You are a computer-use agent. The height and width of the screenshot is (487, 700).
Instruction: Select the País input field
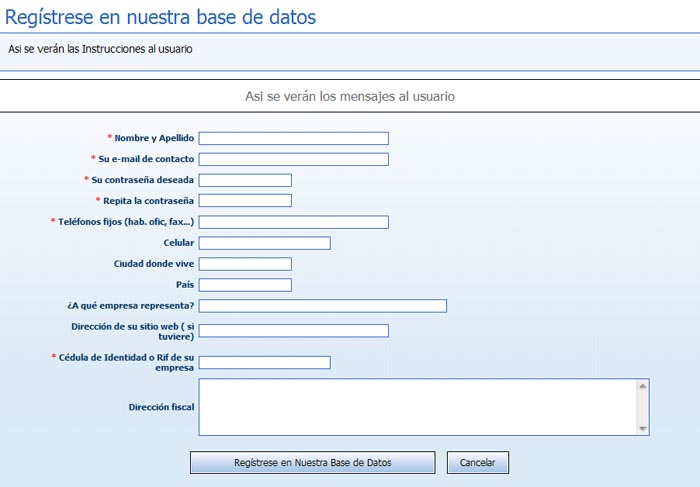point(245,285)
